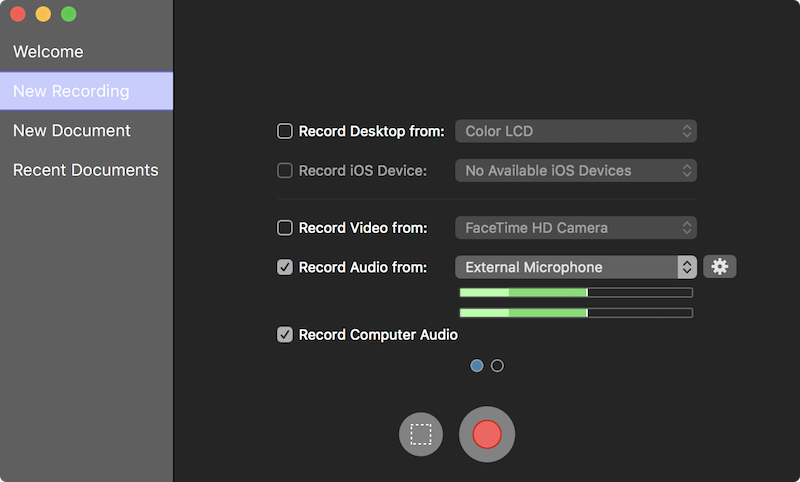Toggle the Record iOS Device checkbox
Image resolution: width=800 pixels, height=482 pixels.
(x=285, y=171)
